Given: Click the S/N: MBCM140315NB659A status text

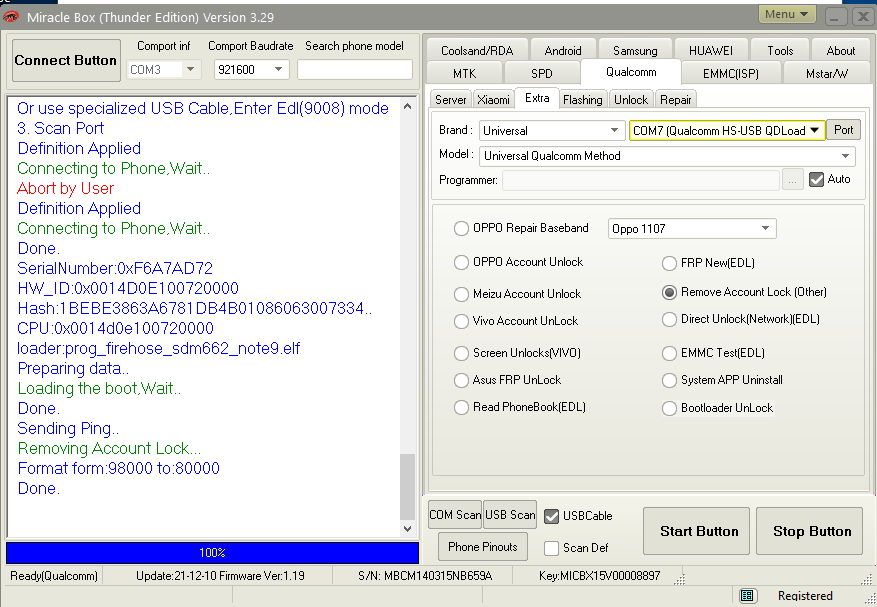Looking at the screenshot, I should [425, 576].
